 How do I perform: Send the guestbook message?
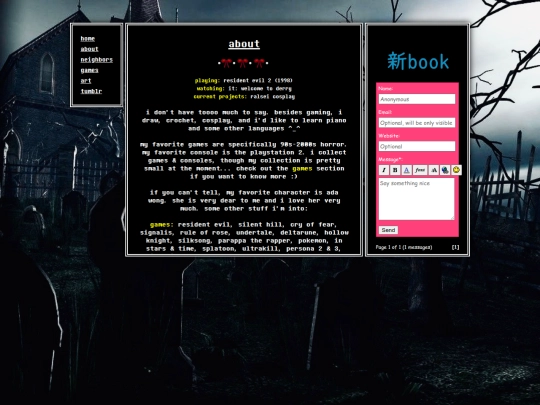pos(388,230)
